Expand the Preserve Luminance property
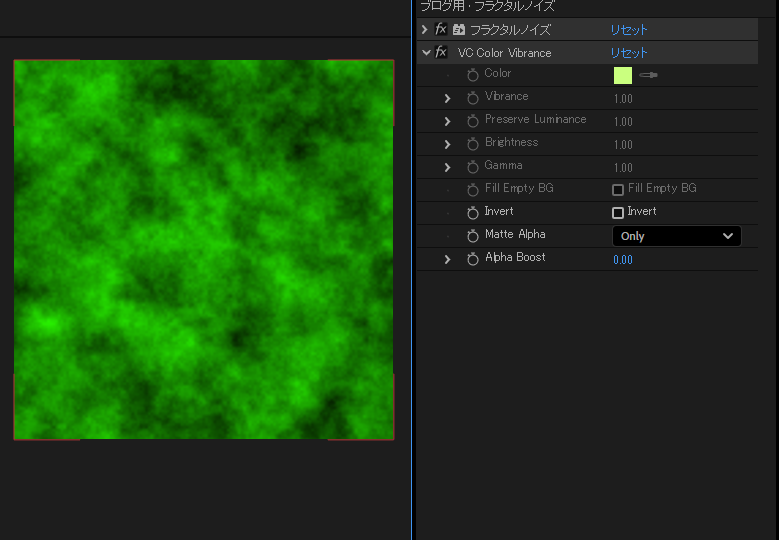The image size is (779, 540). click(x=447, y=121)
